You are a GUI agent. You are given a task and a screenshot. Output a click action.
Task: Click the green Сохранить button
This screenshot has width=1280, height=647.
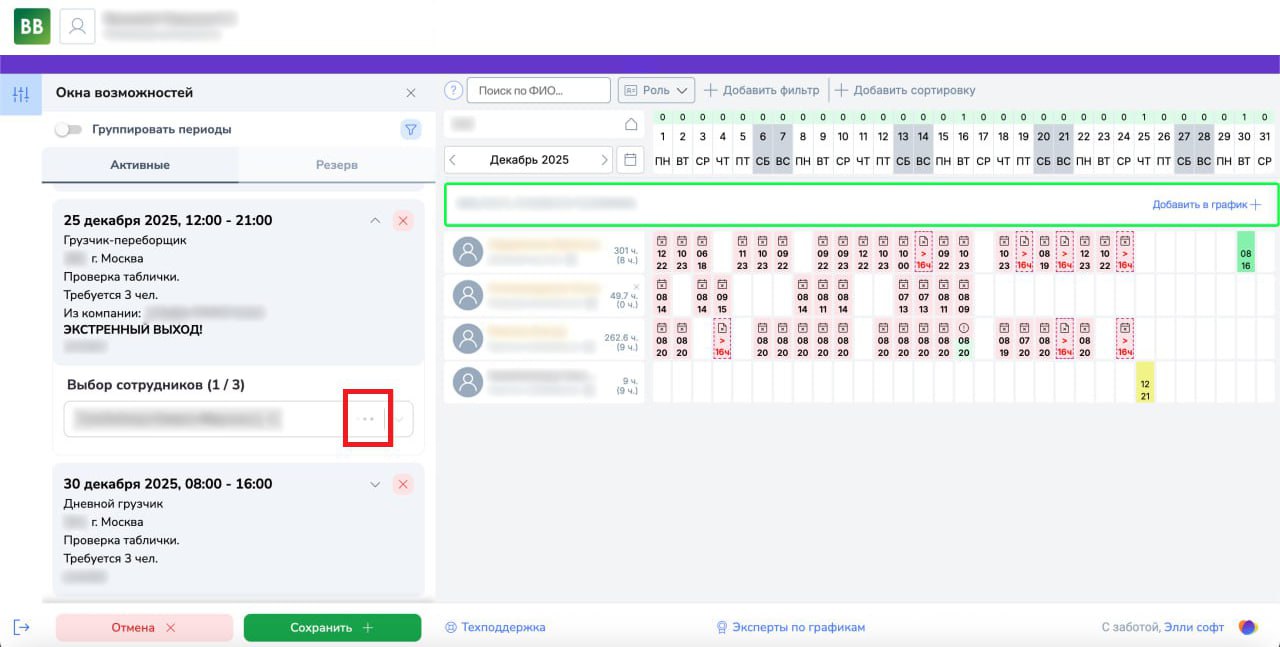pos(332,627)
